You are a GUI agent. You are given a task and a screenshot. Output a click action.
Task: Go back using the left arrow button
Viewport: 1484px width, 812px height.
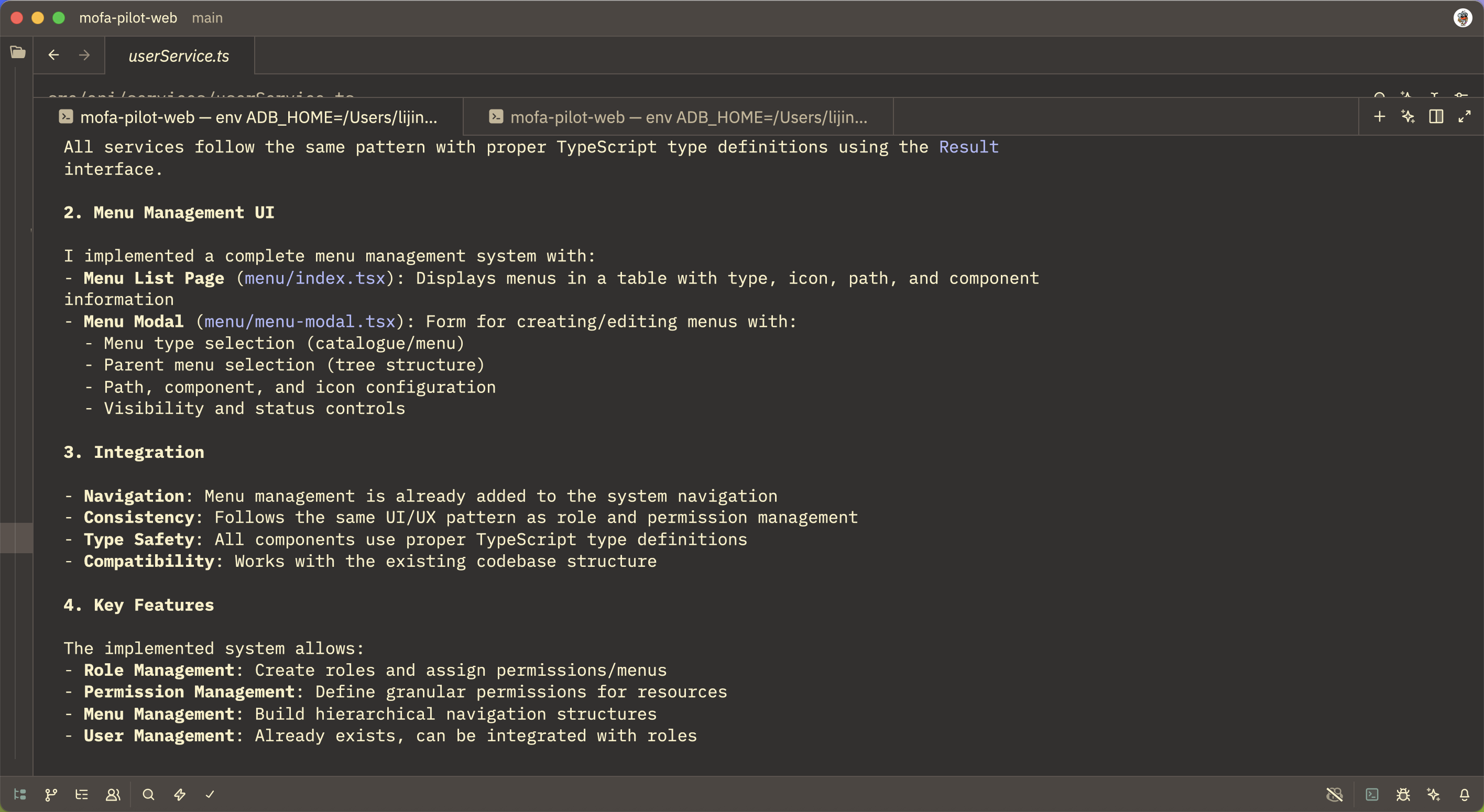click(53, 54)
